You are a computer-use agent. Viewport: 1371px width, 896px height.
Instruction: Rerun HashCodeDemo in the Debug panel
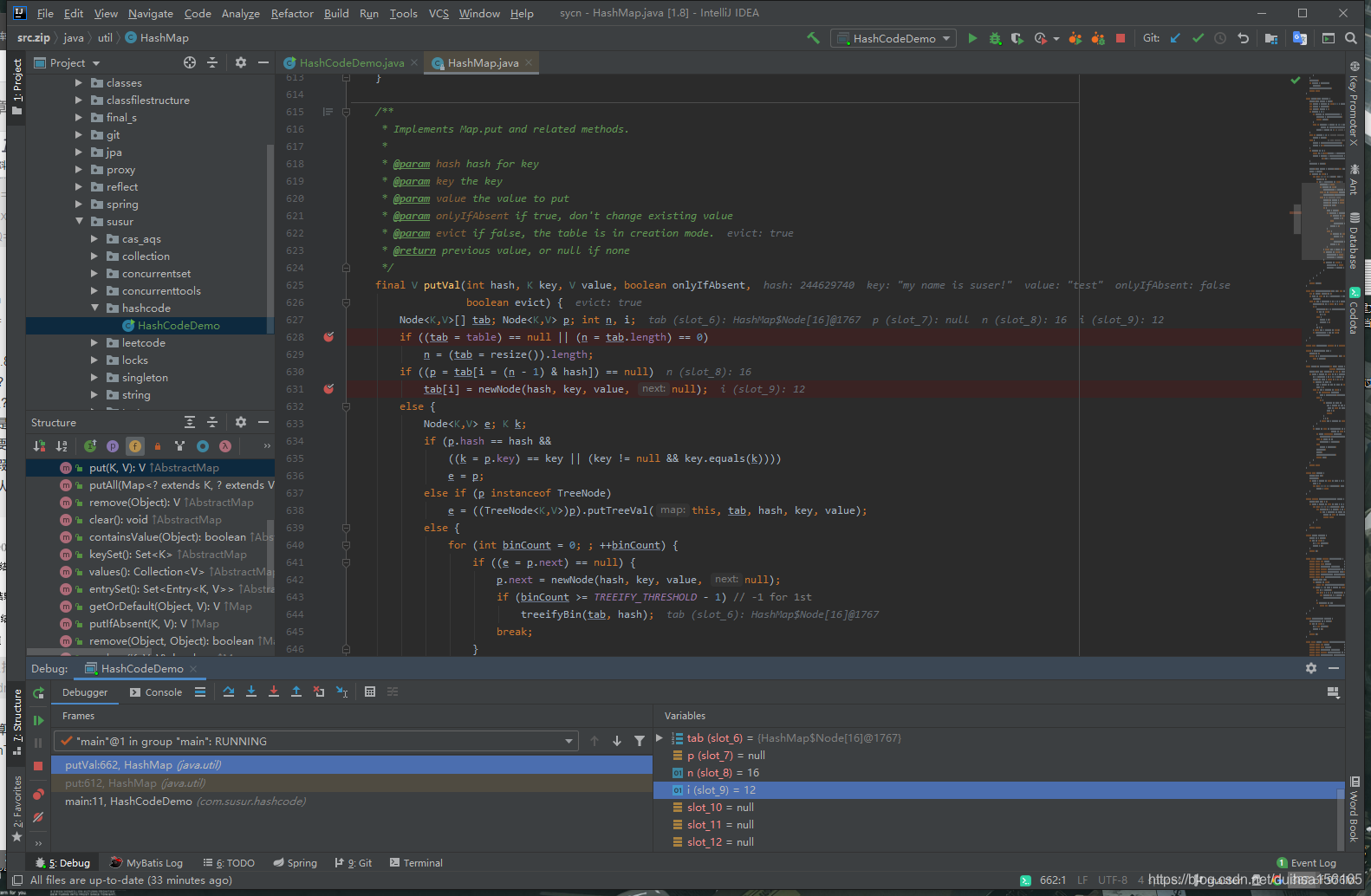(38, 693)
